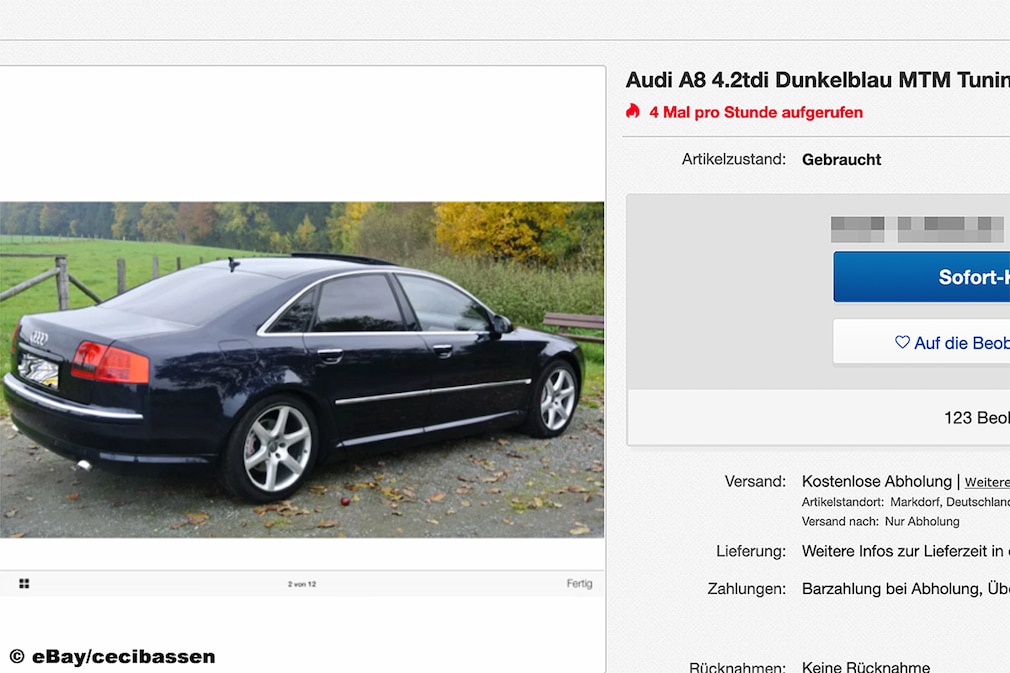Click the flame icon beside views count
Screen dimensions: 1010x673
click(x=633, y=111)
